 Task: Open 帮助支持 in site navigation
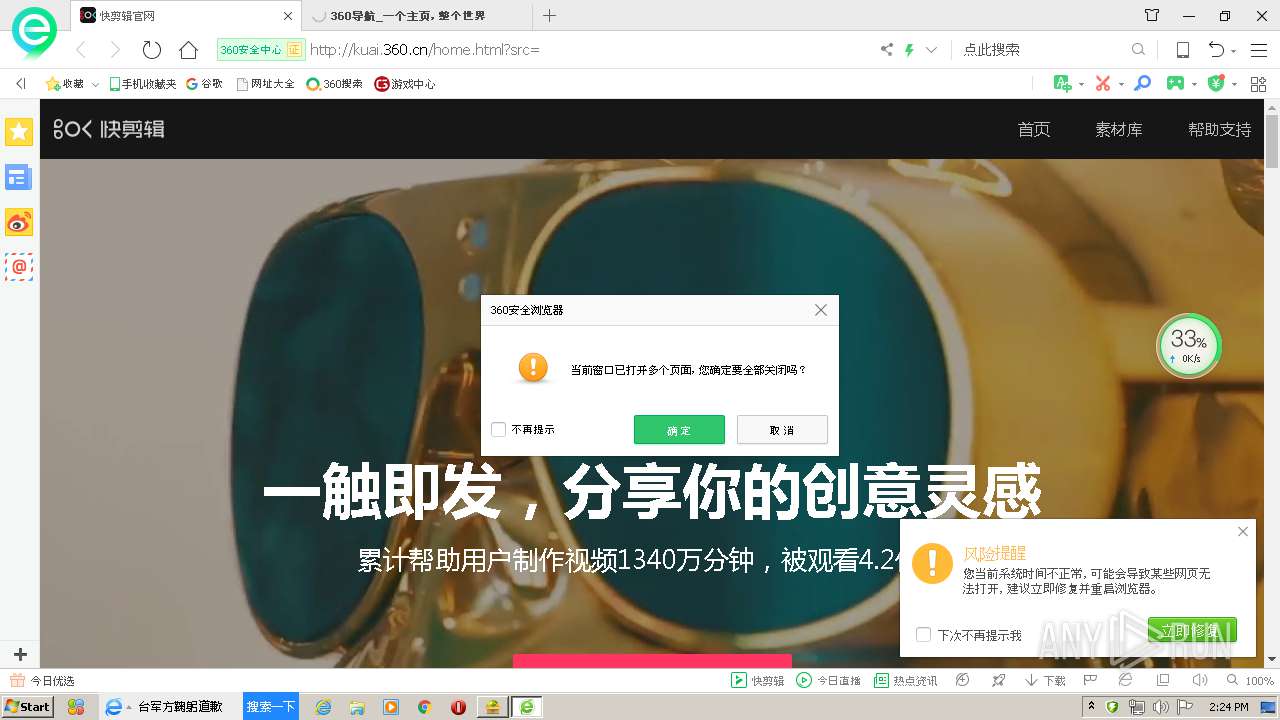1219,129
